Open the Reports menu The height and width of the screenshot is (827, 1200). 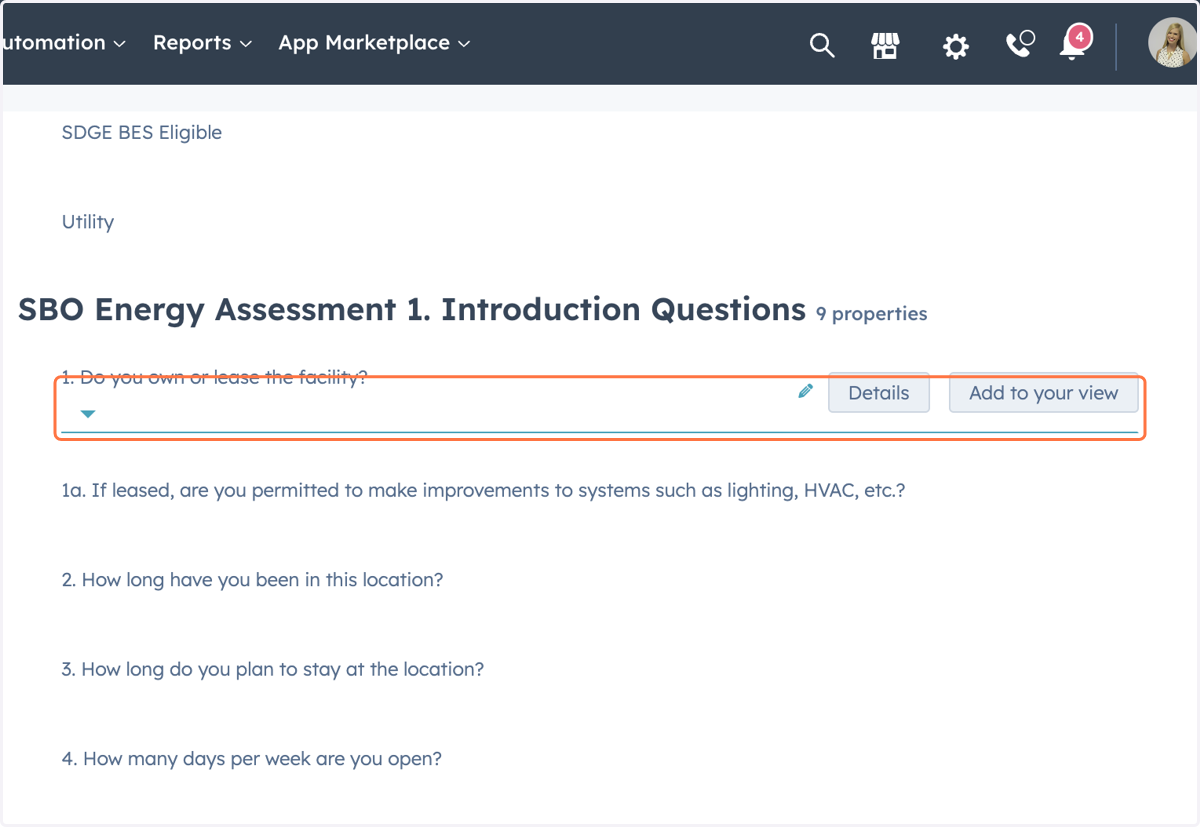[x=202, y=43]
